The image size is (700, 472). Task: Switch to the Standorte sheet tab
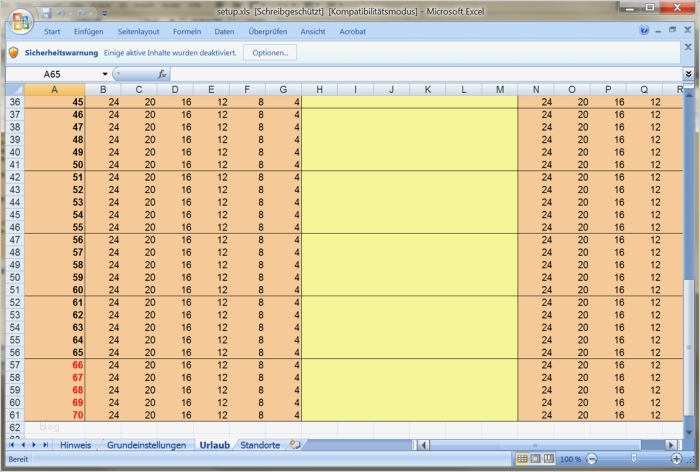[x=260, y=445]
